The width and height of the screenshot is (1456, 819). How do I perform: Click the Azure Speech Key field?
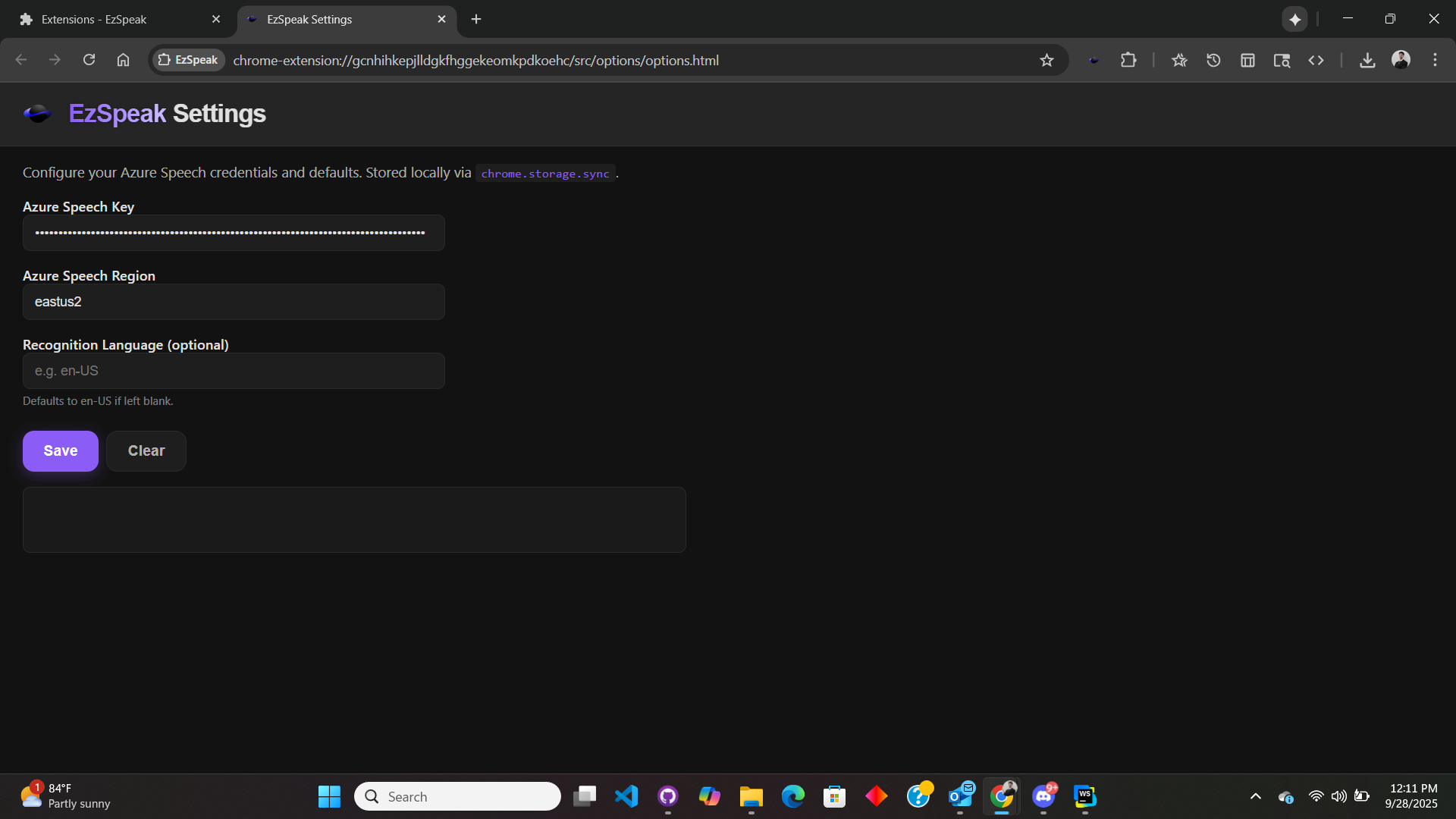coord(234,233)
